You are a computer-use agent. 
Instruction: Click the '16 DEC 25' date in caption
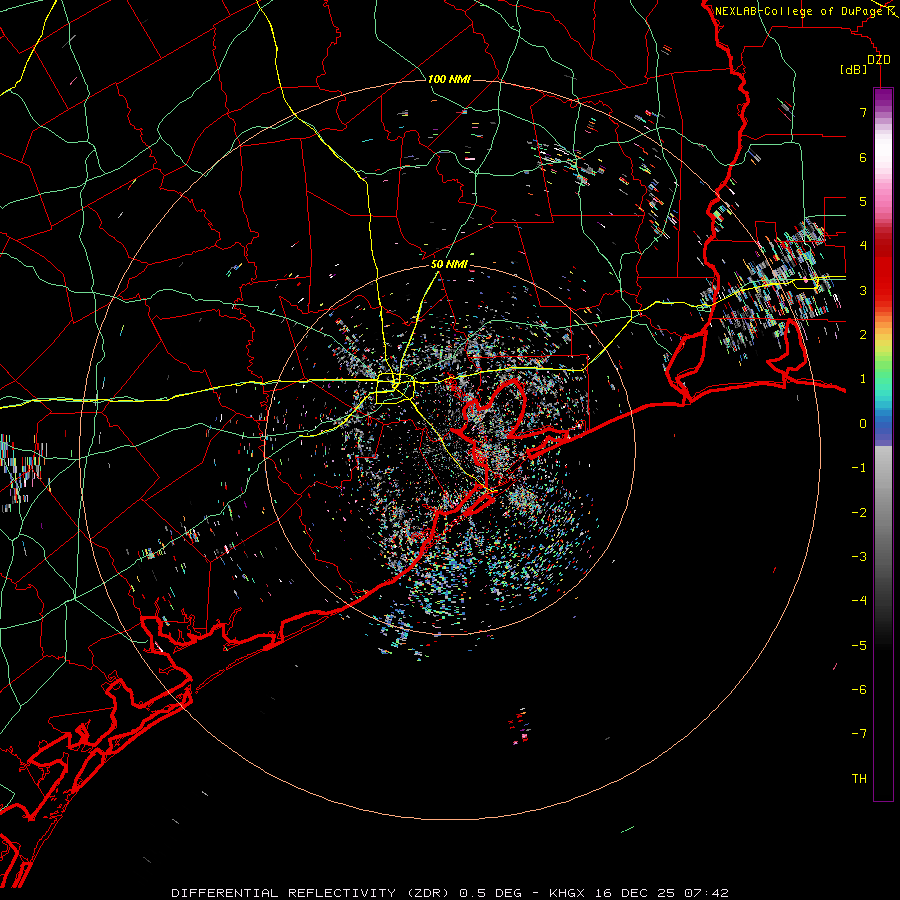[x=634, y=893]
